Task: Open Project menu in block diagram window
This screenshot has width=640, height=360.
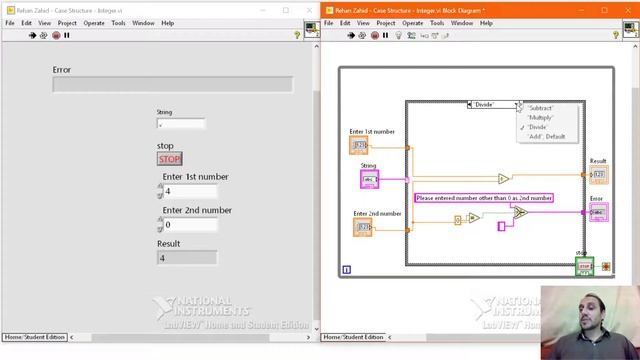Action: tap(386, 23)
